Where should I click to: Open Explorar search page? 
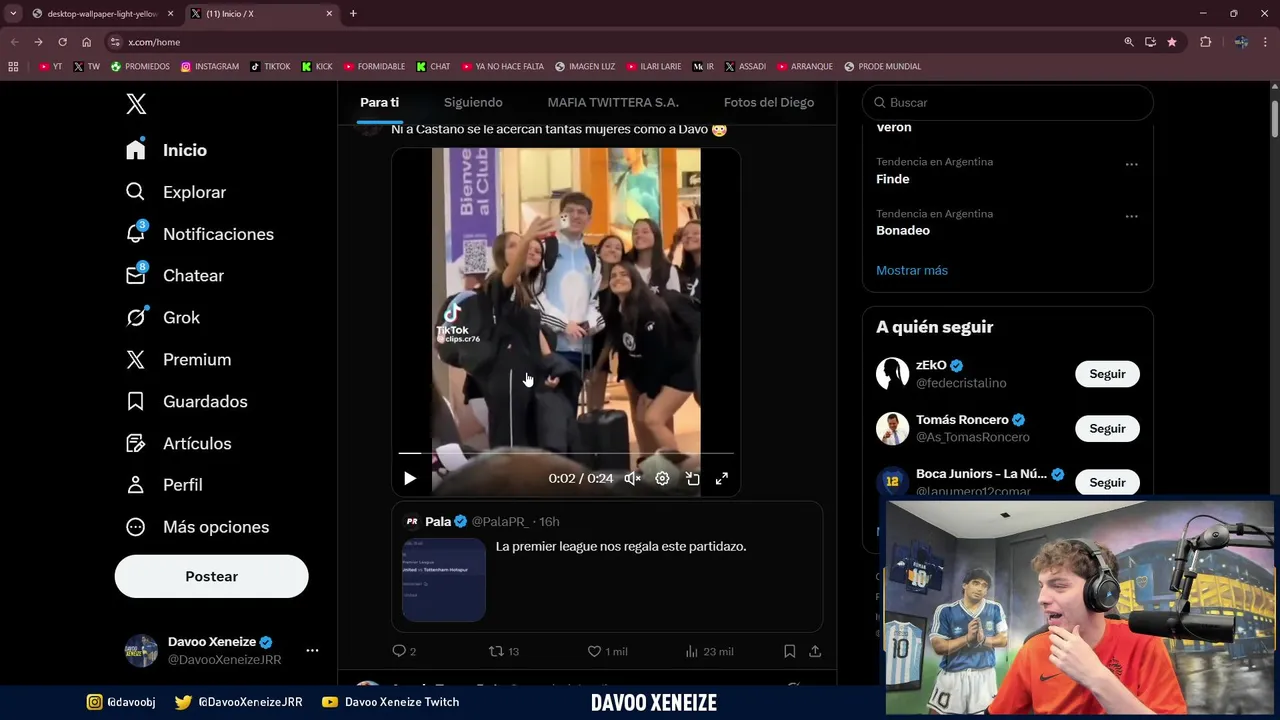176,192
